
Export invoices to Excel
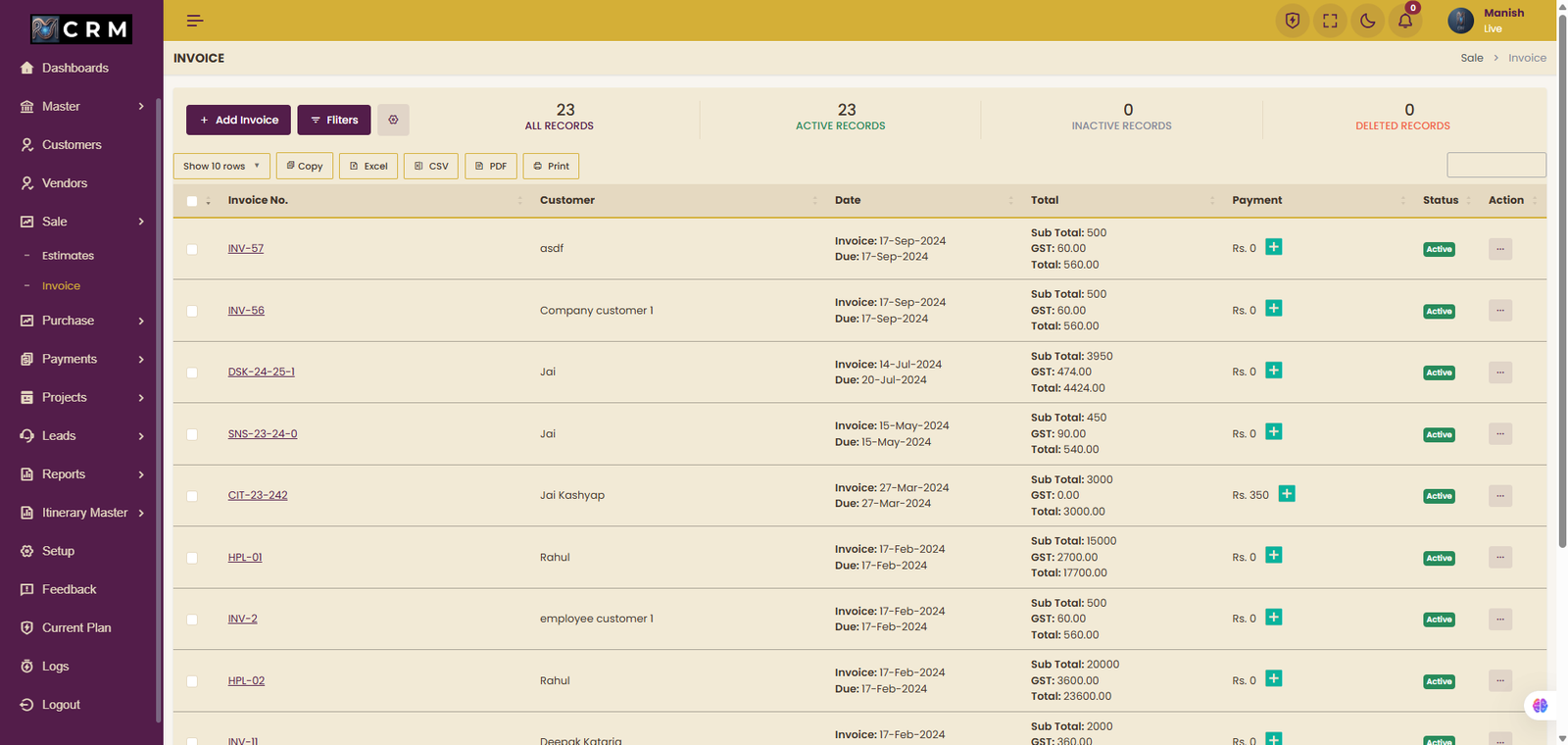(x=368, y=166)
